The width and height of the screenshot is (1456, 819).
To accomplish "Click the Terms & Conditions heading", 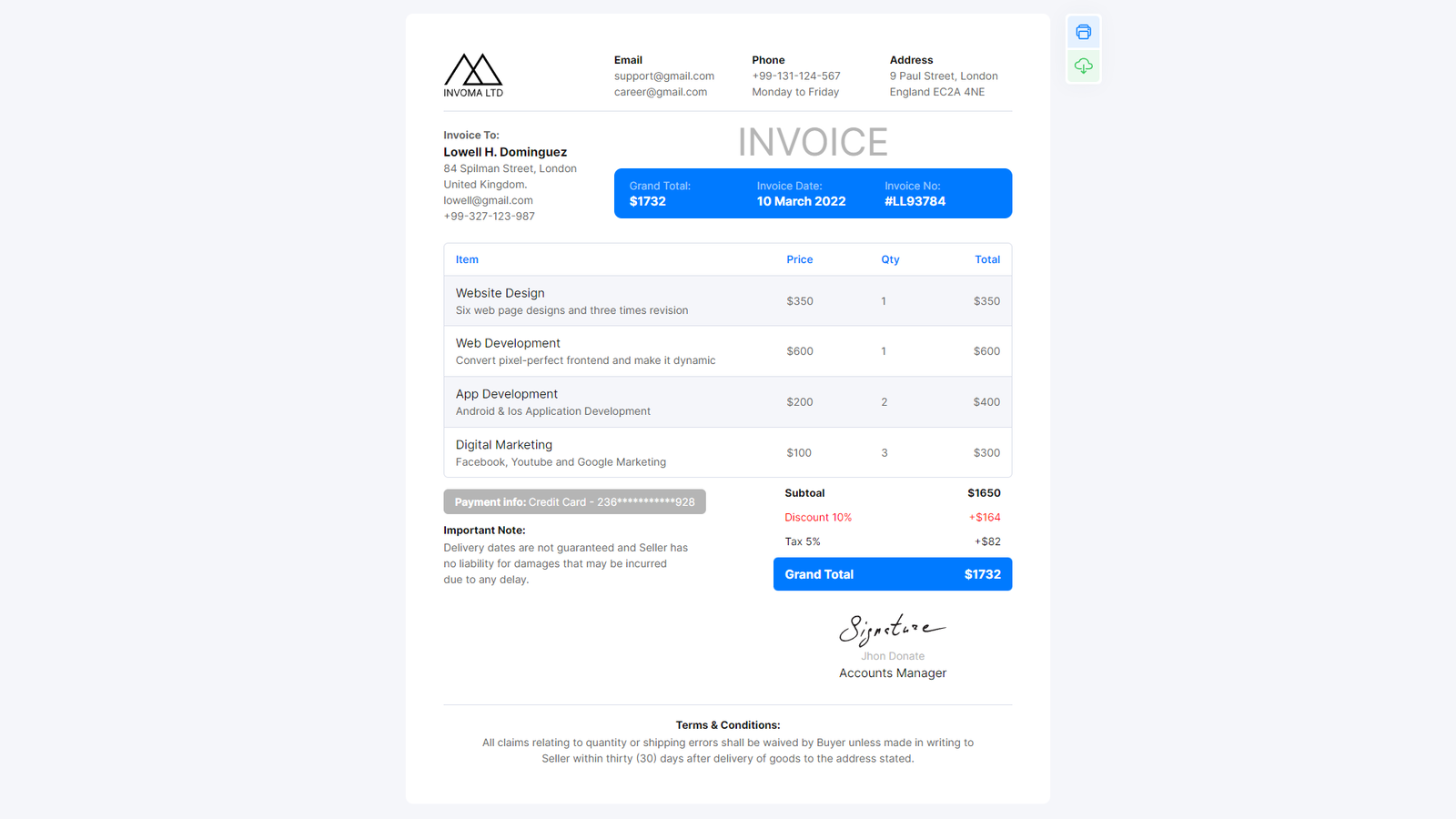I will (727, 724).
